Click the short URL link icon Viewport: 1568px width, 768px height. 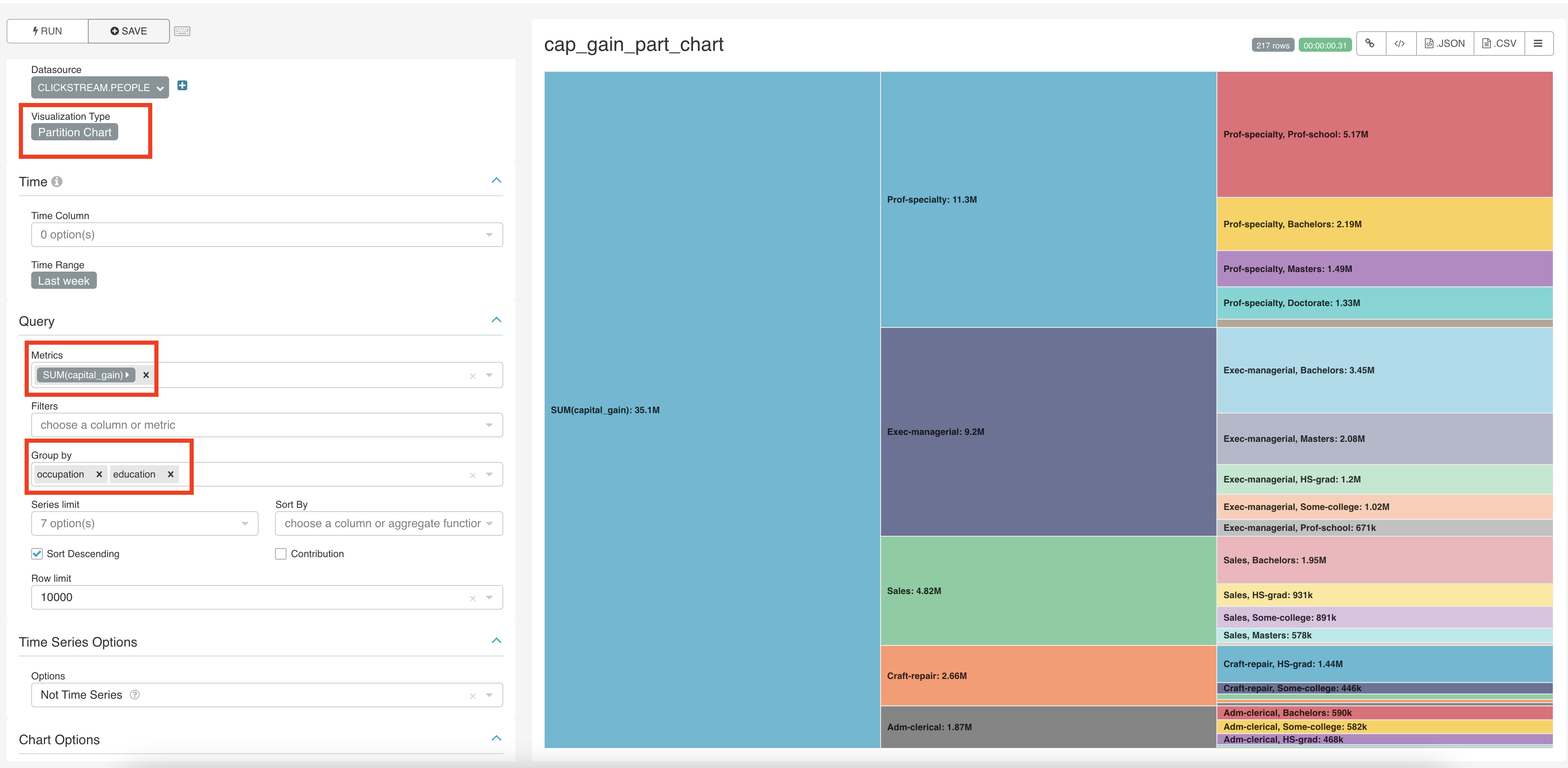pos(1370,43)
